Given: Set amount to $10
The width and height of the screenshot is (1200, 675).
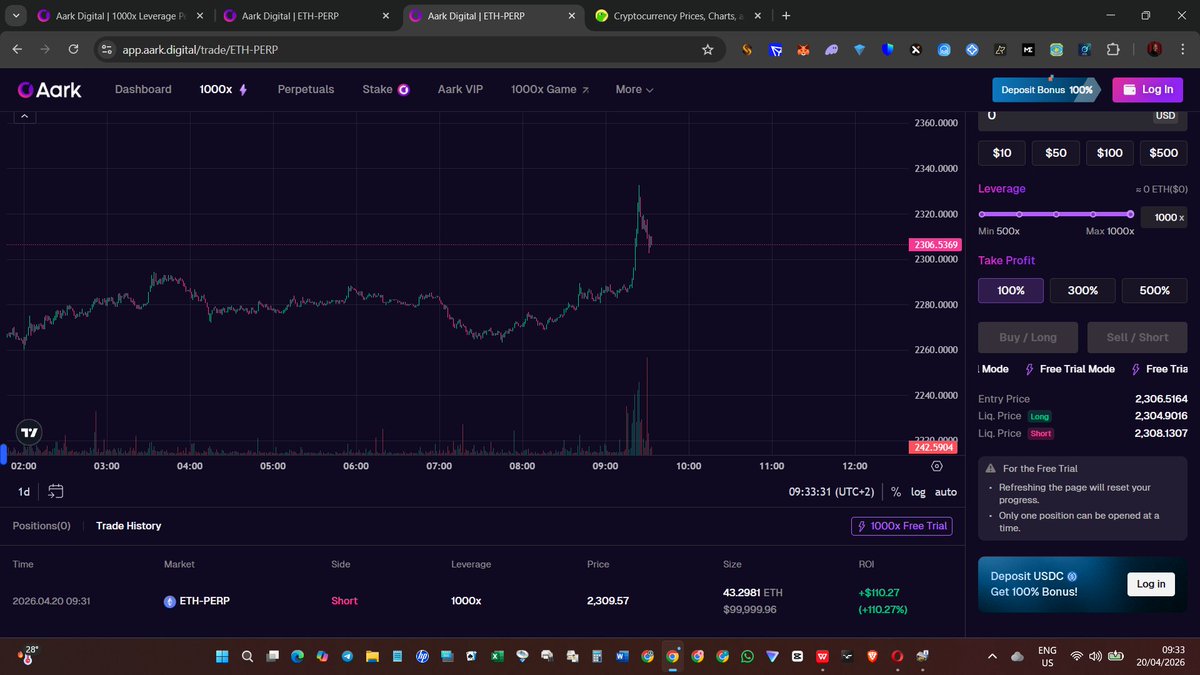Looking at the screenshot, I should click(1002, 153).
